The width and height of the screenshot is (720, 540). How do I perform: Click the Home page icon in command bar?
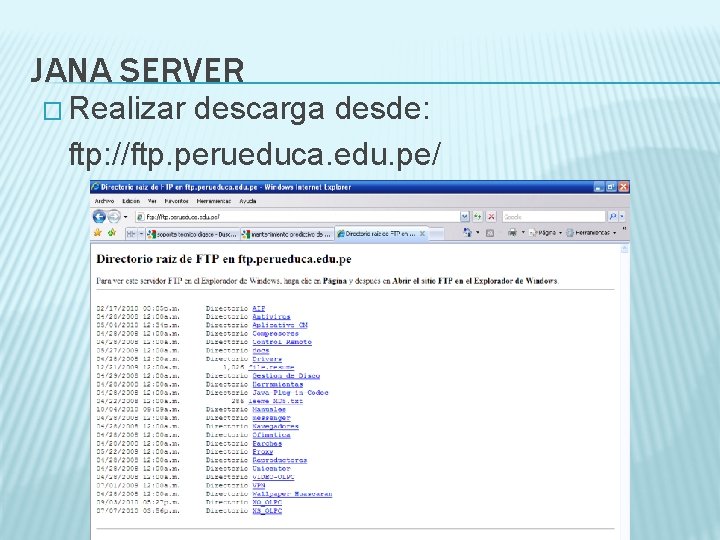(x=467, y=232)
